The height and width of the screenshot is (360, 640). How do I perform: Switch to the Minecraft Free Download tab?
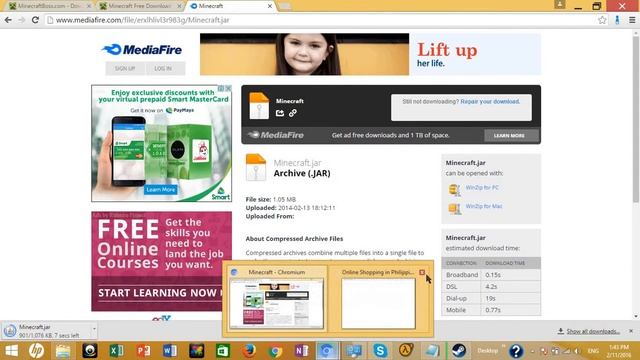[x=141, y=6]
